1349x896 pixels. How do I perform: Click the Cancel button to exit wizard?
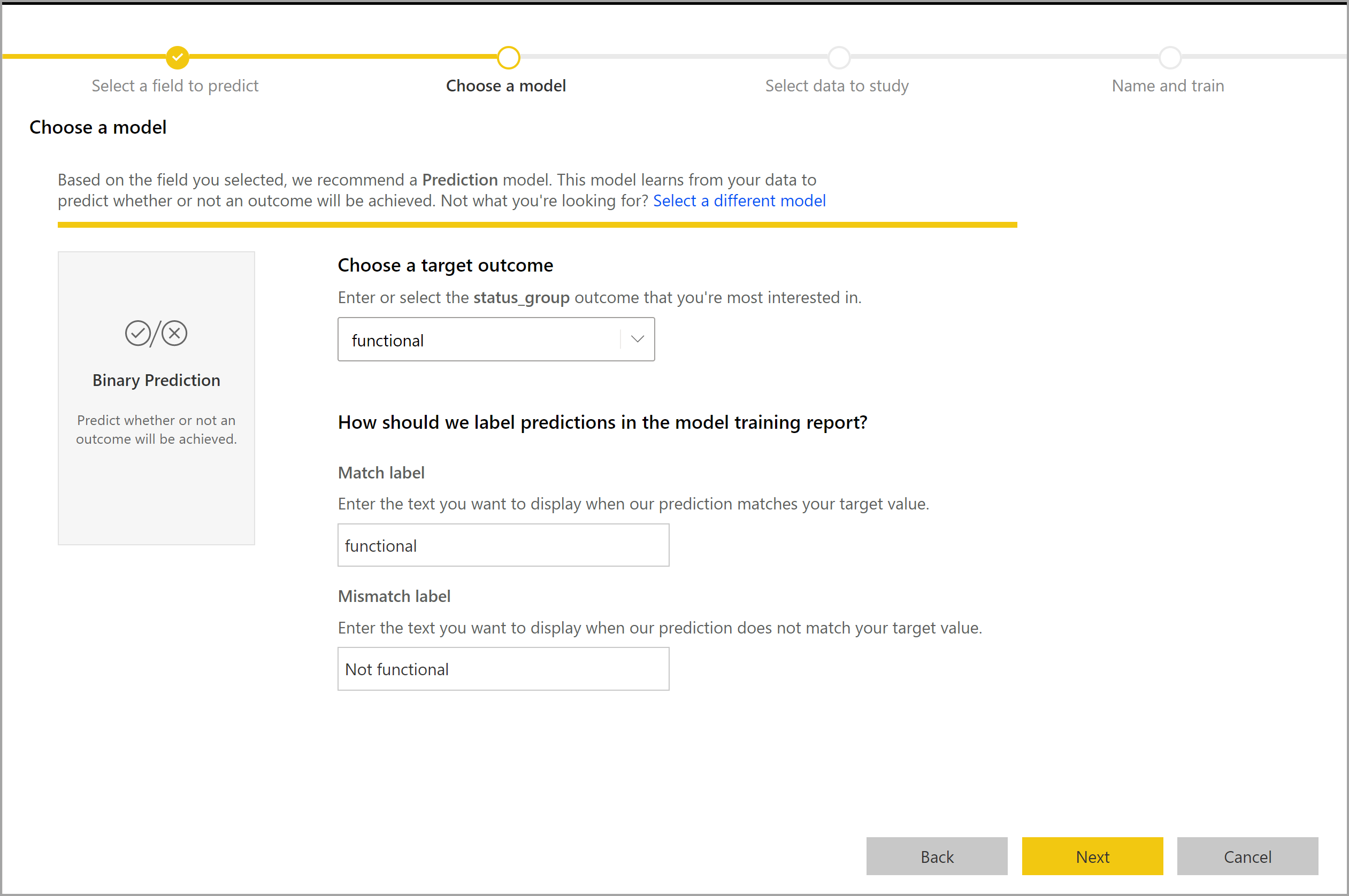click(x=1248, y=857)
